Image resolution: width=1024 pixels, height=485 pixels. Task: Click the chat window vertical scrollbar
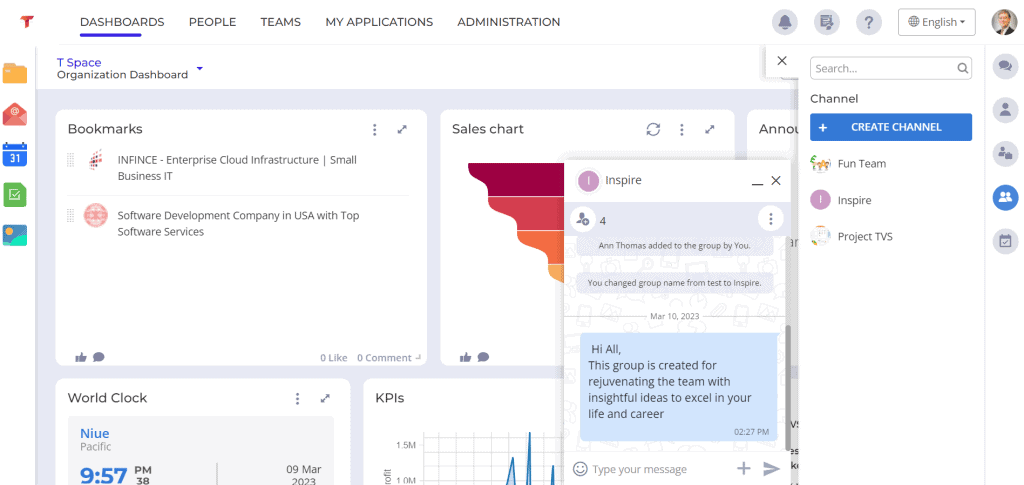pos(787,388)
